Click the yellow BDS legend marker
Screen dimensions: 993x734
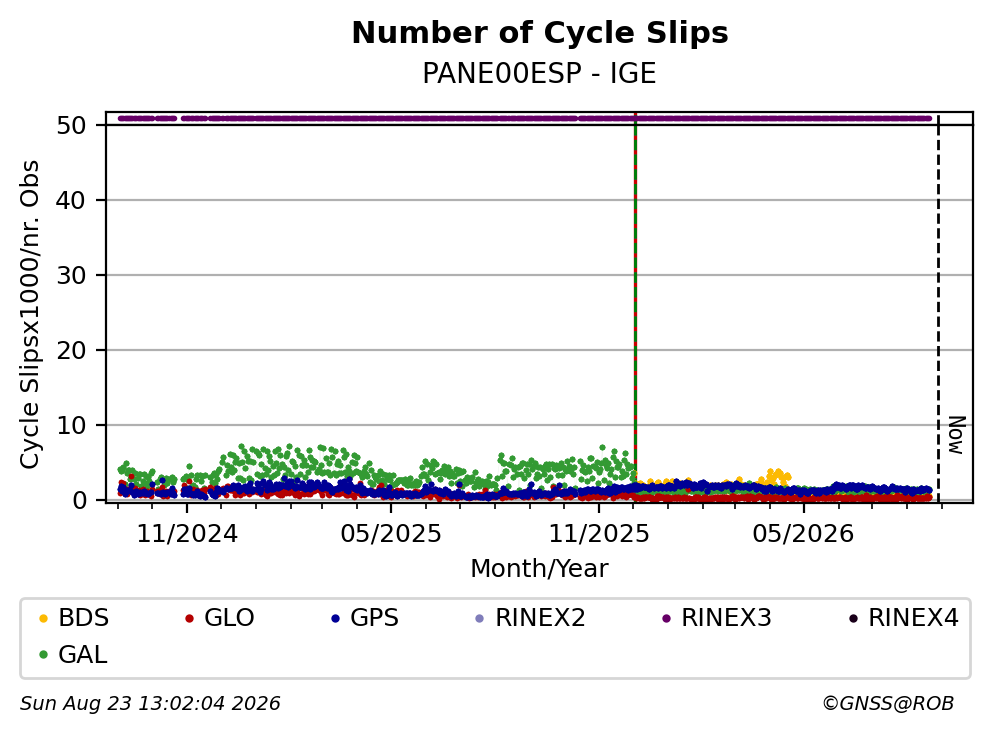click(x=43, y=618)
